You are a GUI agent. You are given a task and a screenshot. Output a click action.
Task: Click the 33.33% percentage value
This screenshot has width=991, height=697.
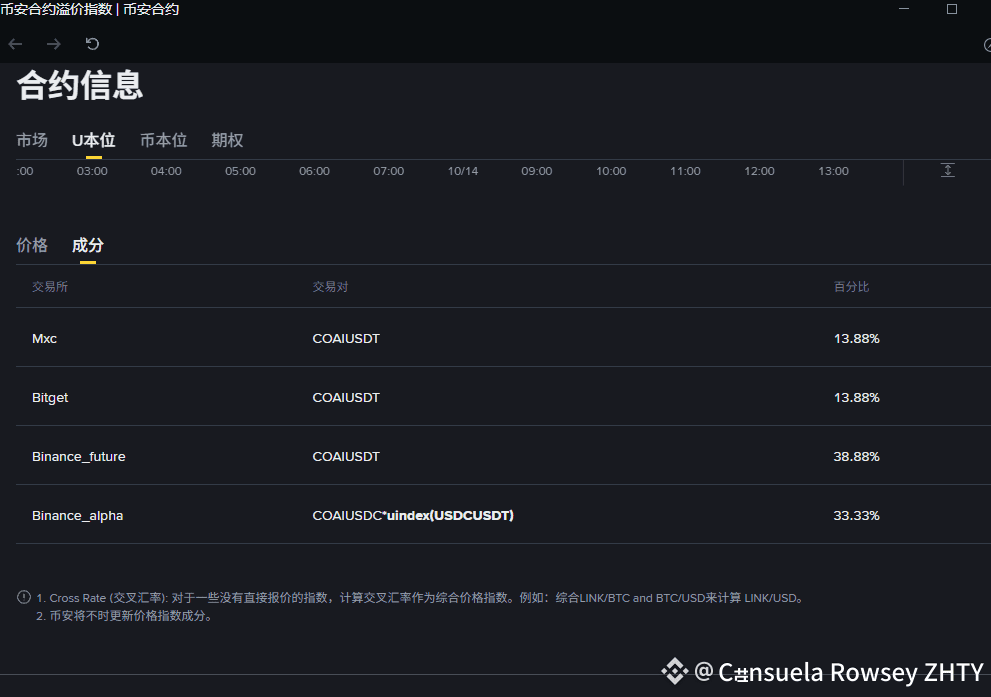click(x=856, y=516)
